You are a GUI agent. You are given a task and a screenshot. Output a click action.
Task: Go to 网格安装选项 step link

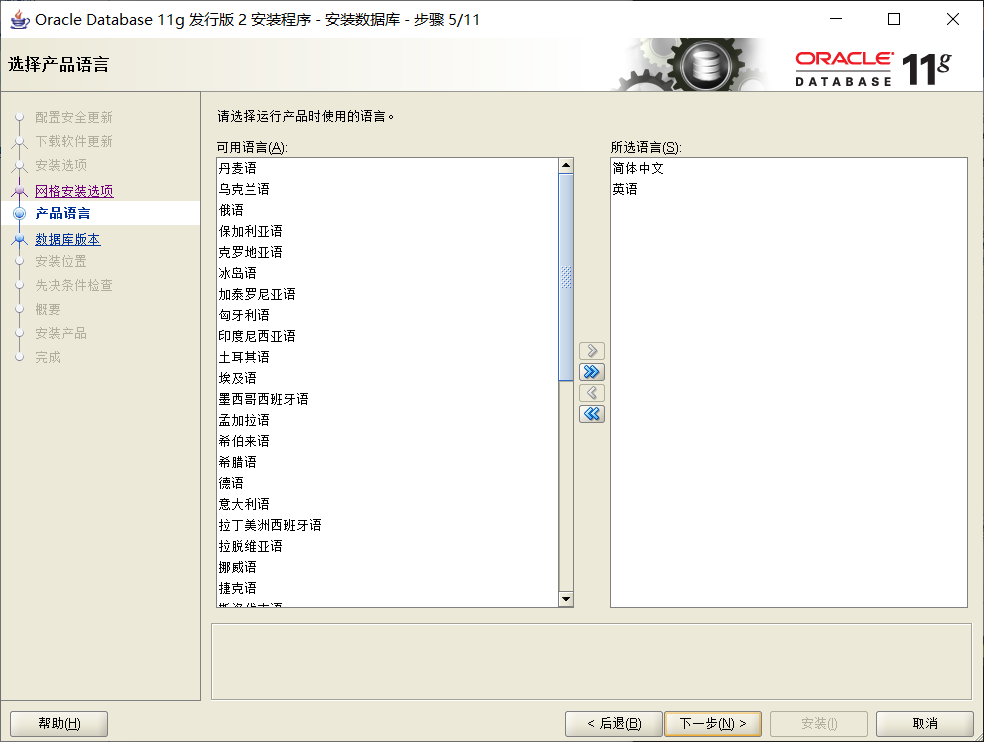point(74,191)
